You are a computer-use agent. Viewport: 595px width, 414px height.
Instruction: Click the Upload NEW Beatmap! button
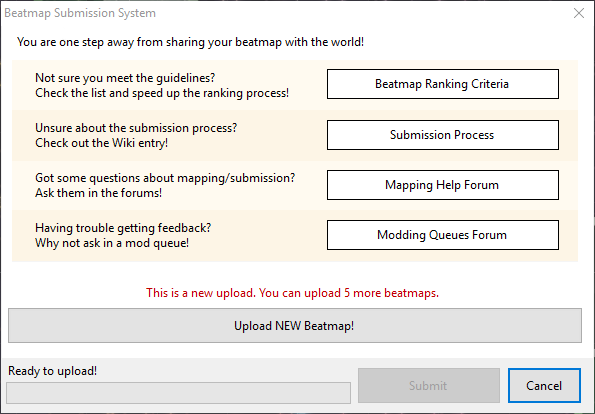[295, 326]
